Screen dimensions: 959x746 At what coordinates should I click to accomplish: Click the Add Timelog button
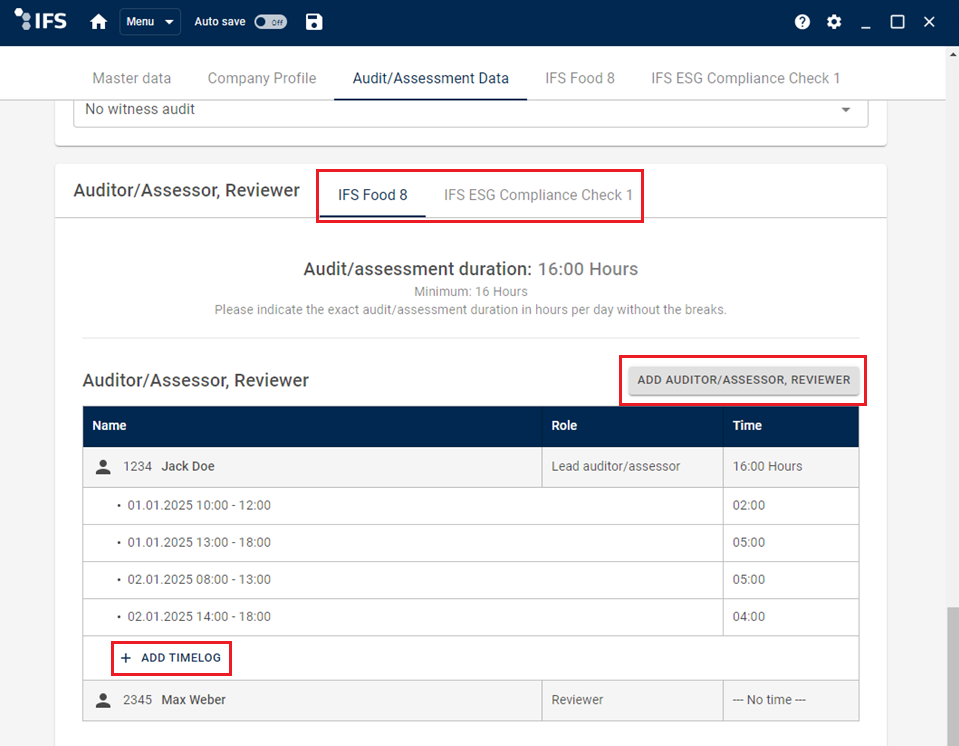(x=171, y=658)
